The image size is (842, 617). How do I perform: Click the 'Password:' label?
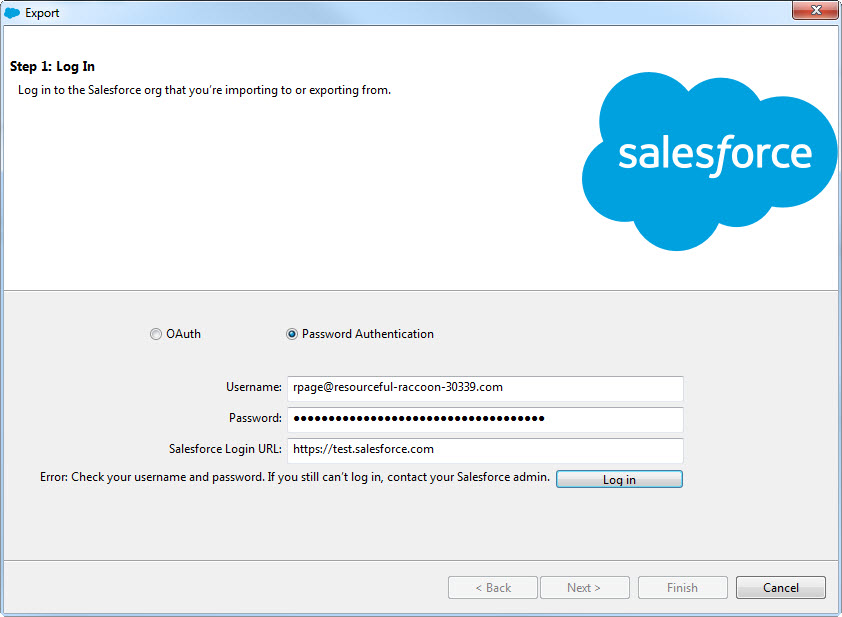pyautogui.click(x=255, y=418)
